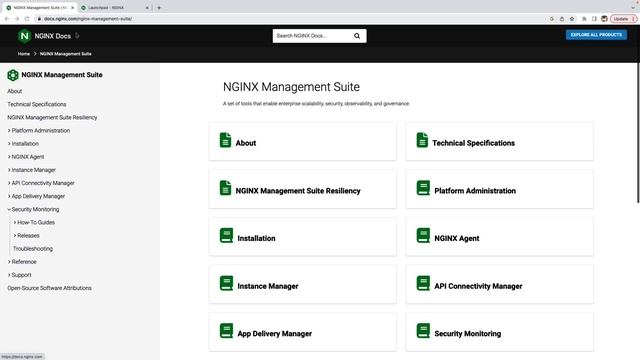The image size is (640, 360).
Task: Open the Instance Manager card title
Action: point(268,286)
